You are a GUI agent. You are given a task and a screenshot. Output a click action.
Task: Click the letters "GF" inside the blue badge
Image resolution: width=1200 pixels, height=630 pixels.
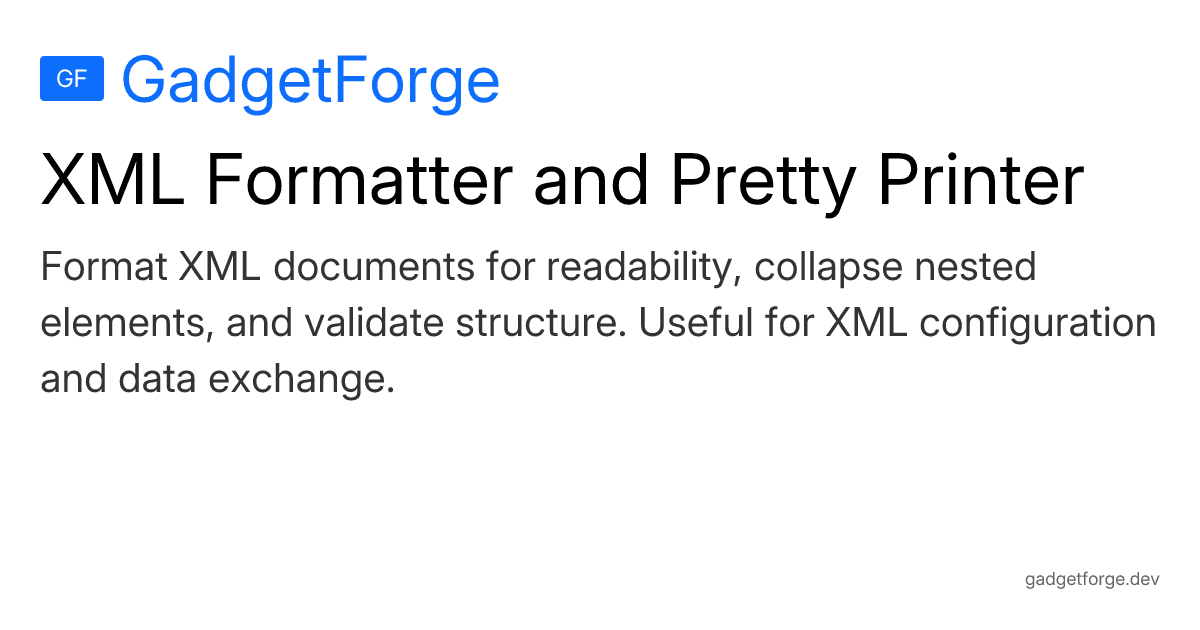(72, 79)
